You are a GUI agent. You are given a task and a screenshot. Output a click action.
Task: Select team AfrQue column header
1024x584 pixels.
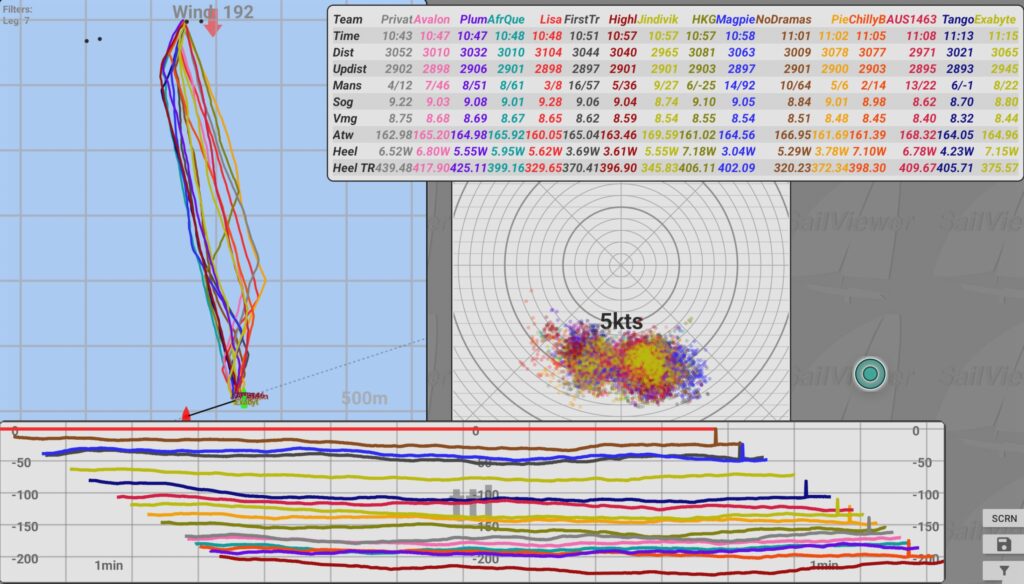pyautogui.click(x=506, y=20)
